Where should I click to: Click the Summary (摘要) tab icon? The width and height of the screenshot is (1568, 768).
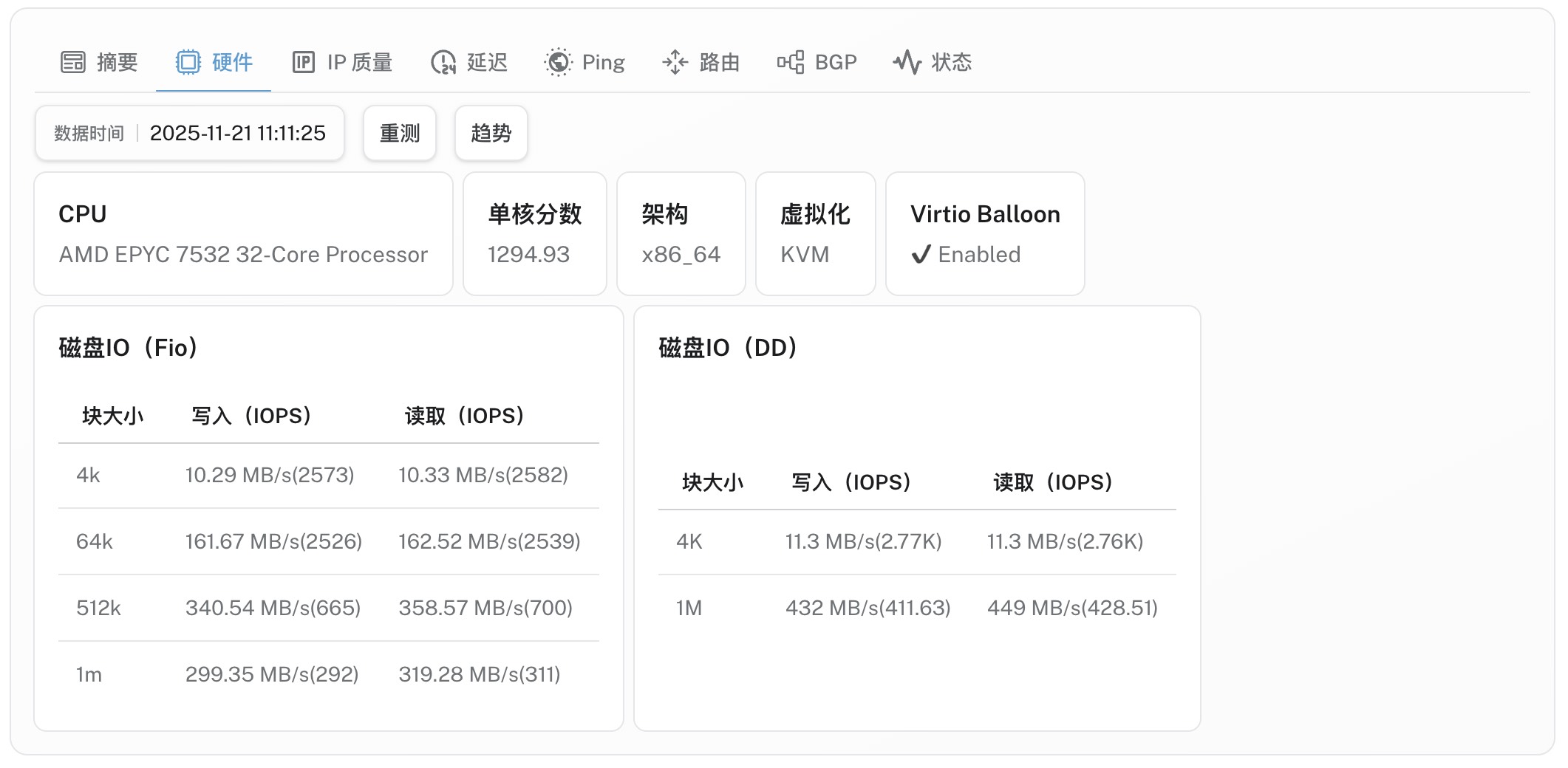click(x=72, y=62)
